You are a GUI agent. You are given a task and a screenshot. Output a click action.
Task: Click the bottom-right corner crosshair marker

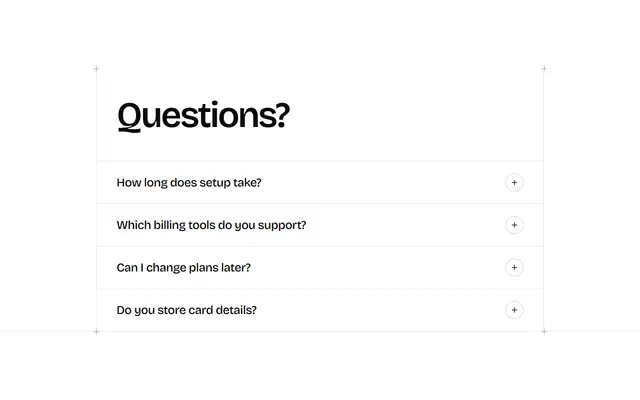544,331
